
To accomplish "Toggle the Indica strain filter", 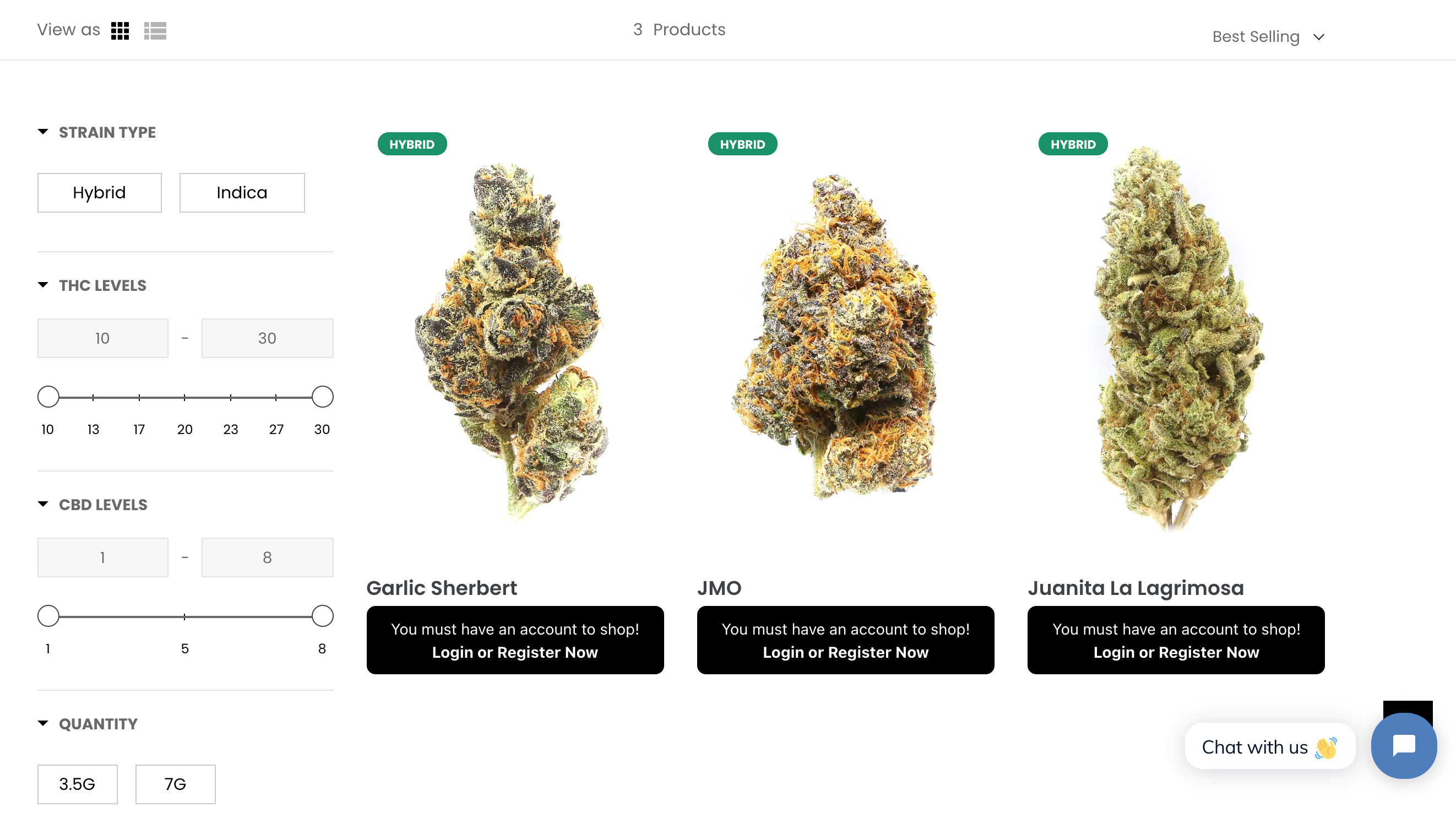I will click(x=242, y=193).
